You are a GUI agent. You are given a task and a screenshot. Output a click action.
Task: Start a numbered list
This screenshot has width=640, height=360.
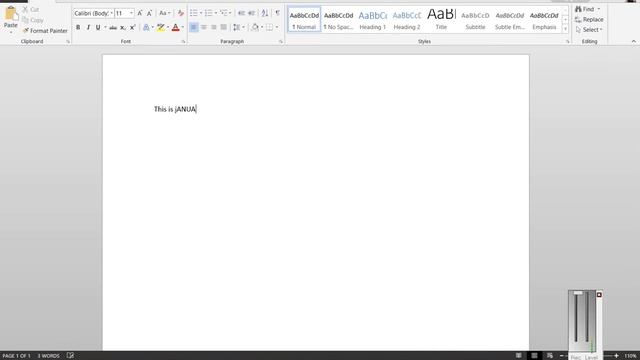[x=209, y=13]
